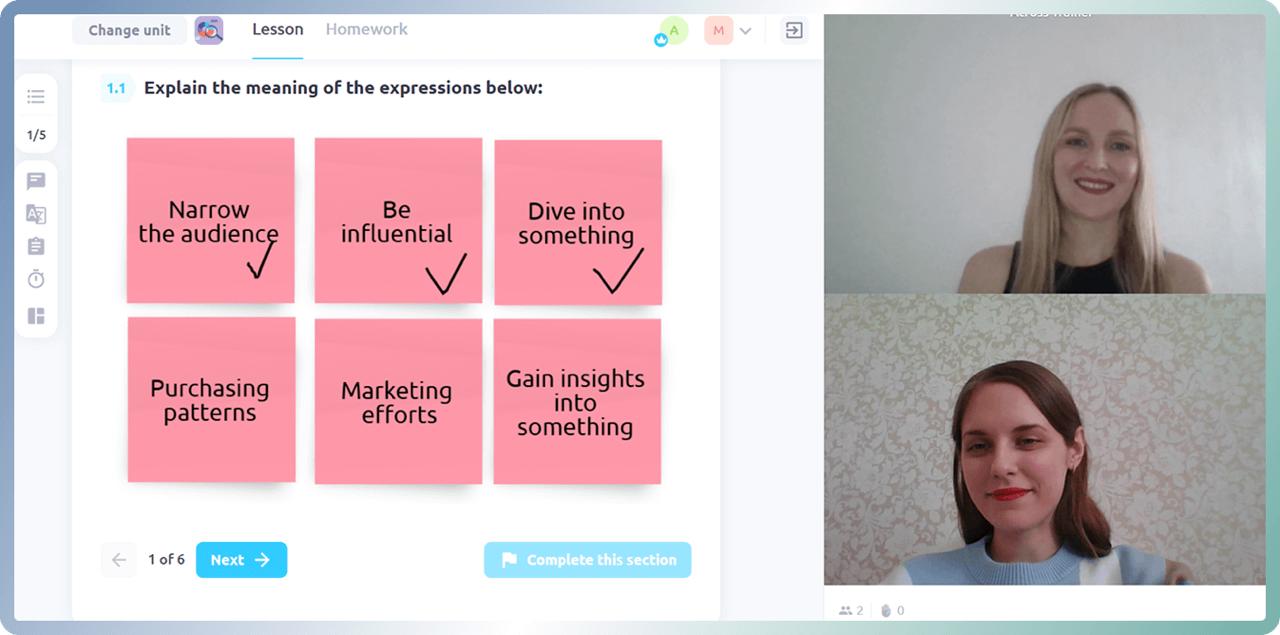Open the lesson contents list icon
Viewport: 1280px width, 635px height.
(36, 97)
